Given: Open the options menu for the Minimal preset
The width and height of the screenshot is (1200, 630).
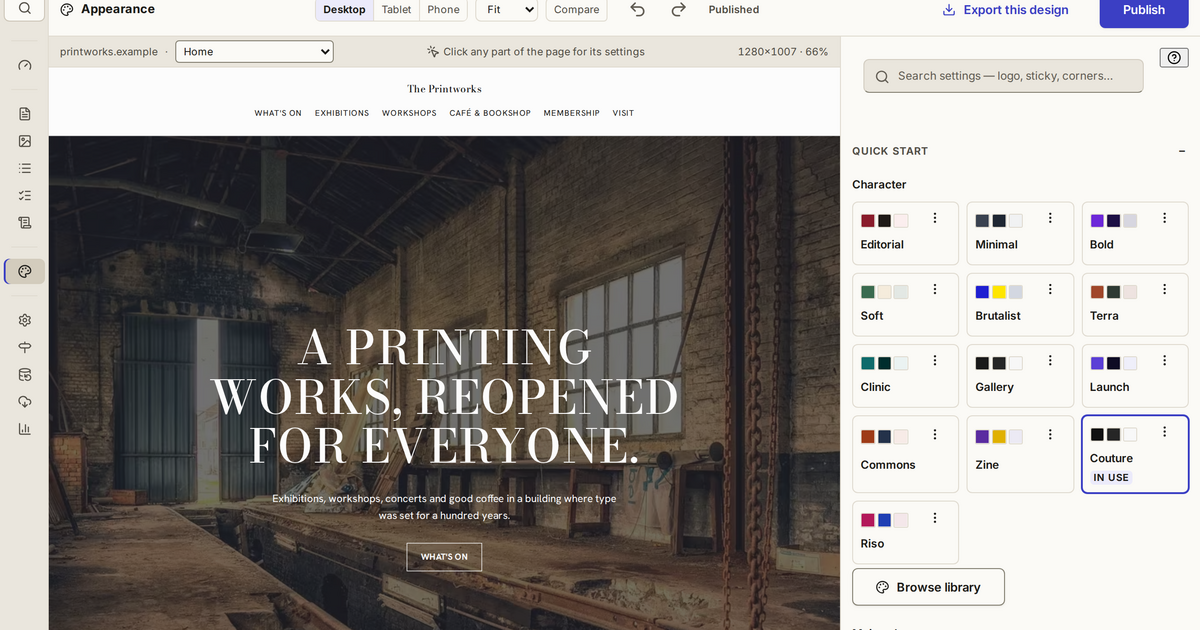Looking at the screenshot, I should [x=1050, y=218].
